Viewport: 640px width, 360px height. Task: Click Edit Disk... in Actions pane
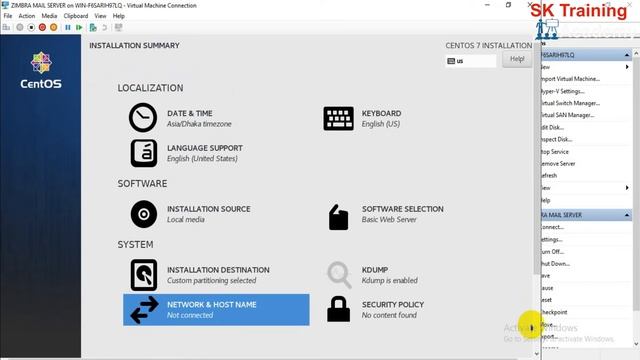pos(552,127)
